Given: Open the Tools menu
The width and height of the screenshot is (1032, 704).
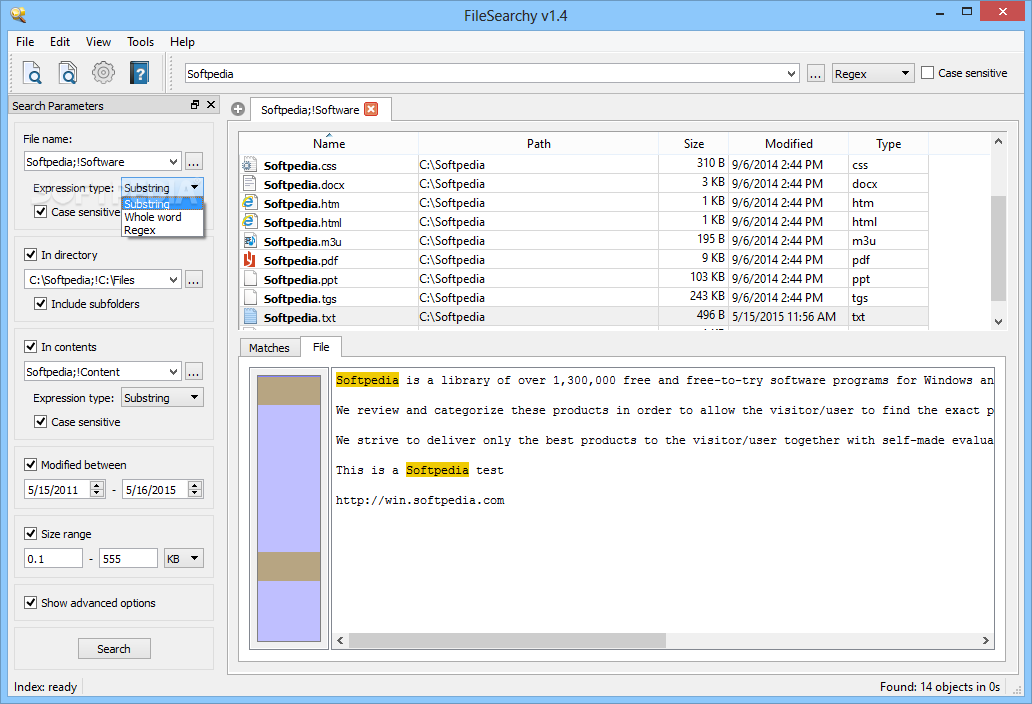Looking at the screenshot, I should point(140,41).
